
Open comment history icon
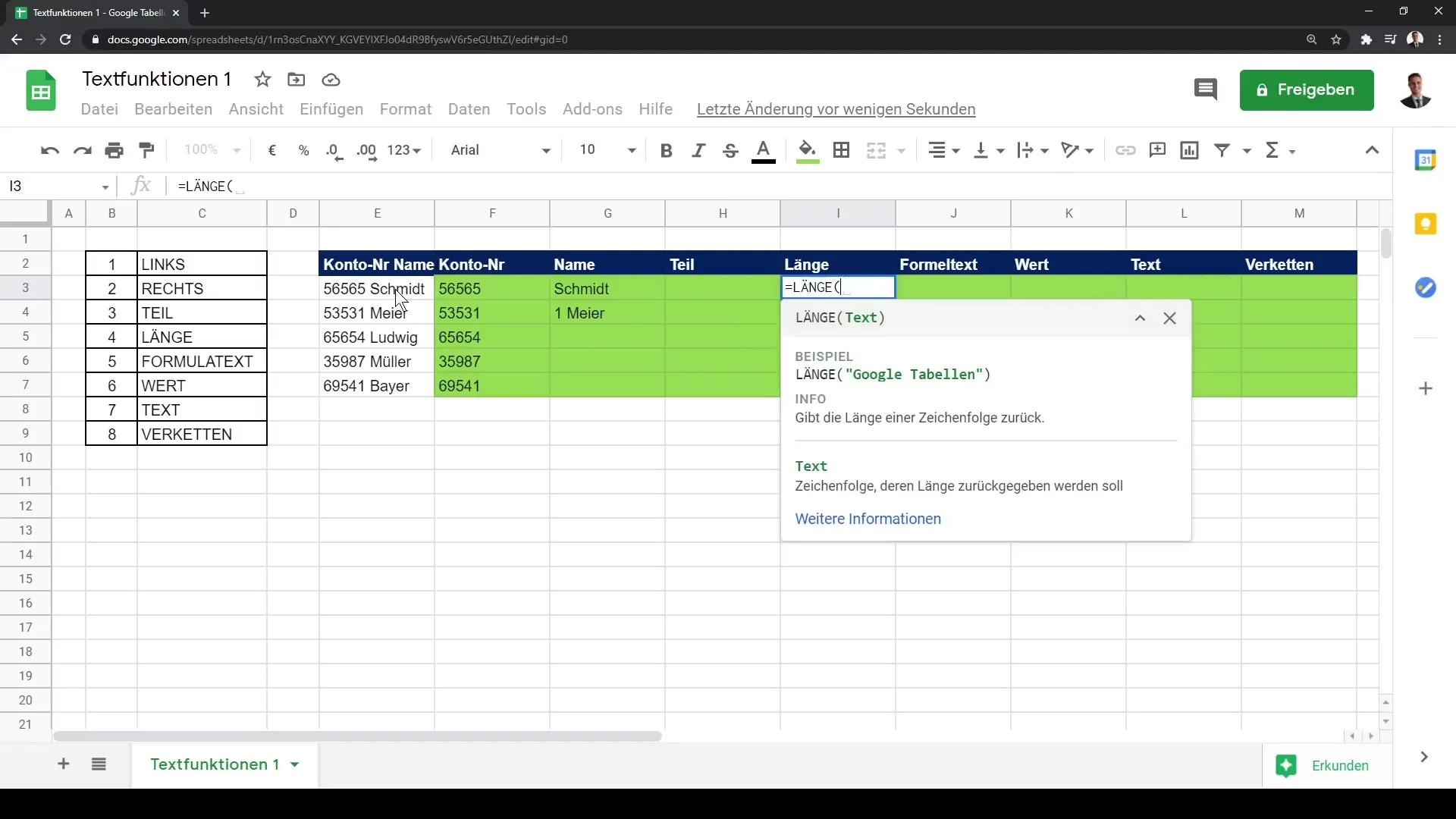[1205, 89]
